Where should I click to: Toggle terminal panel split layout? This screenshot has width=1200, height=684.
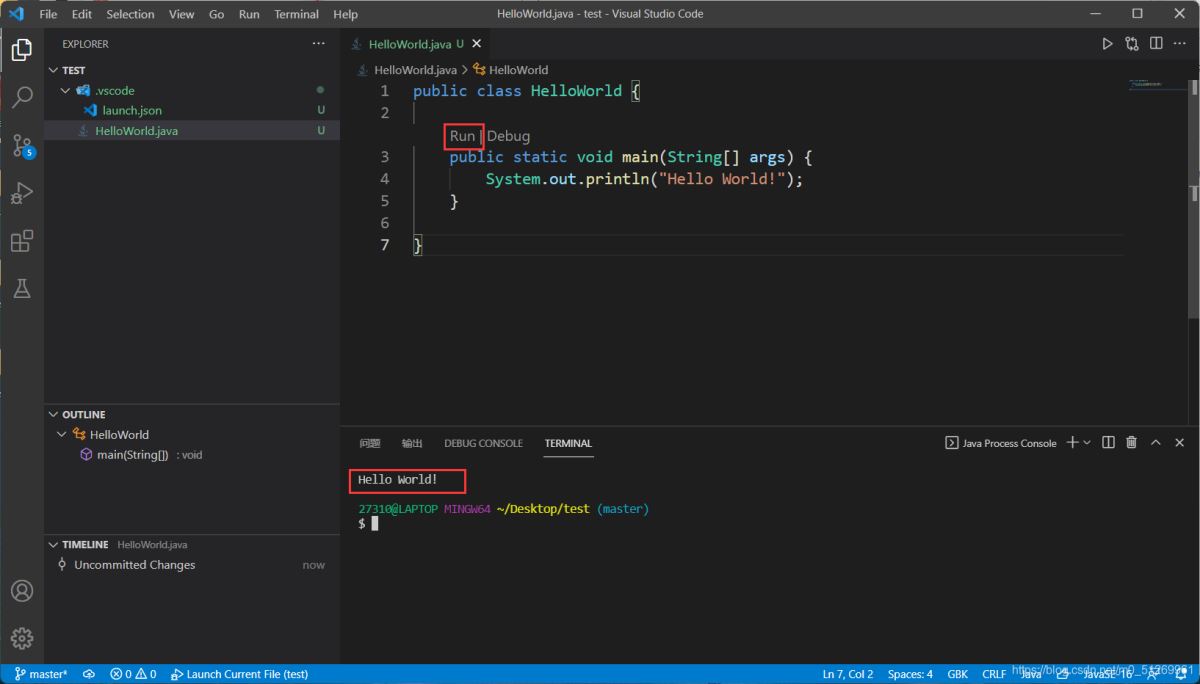[x=1108, y=443]
